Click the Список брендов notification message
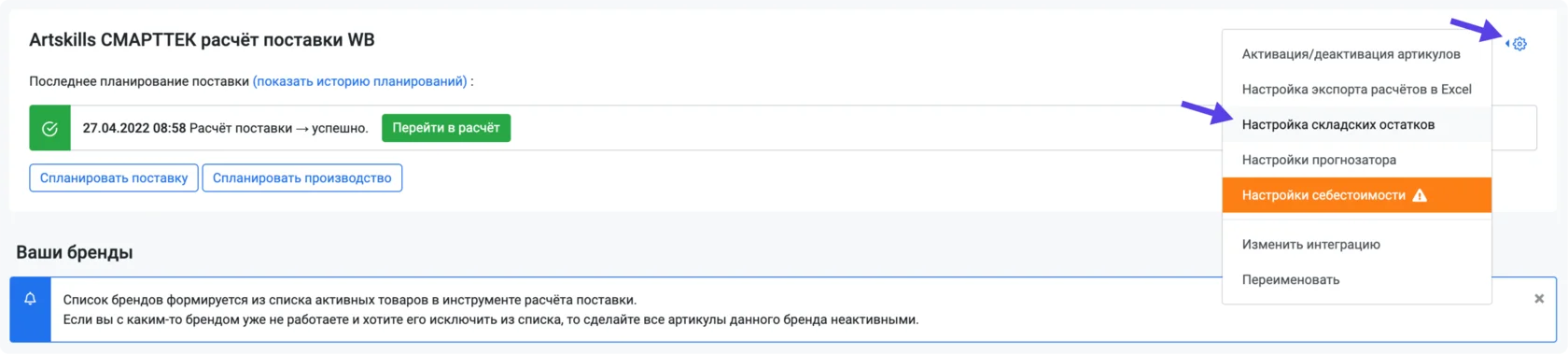This screenshot has height=354, width=1568. pos(491,310)
